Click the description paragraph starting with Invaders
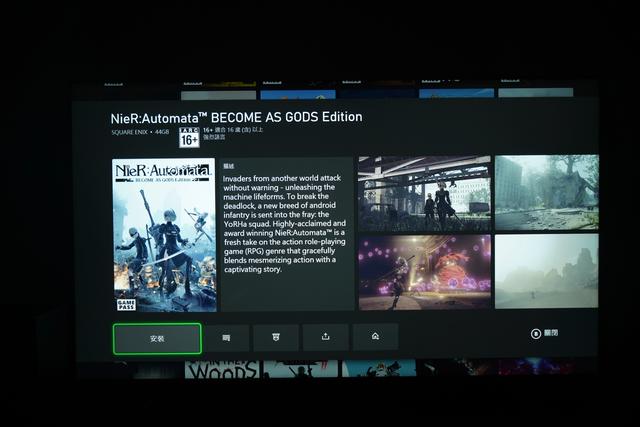 285,224
